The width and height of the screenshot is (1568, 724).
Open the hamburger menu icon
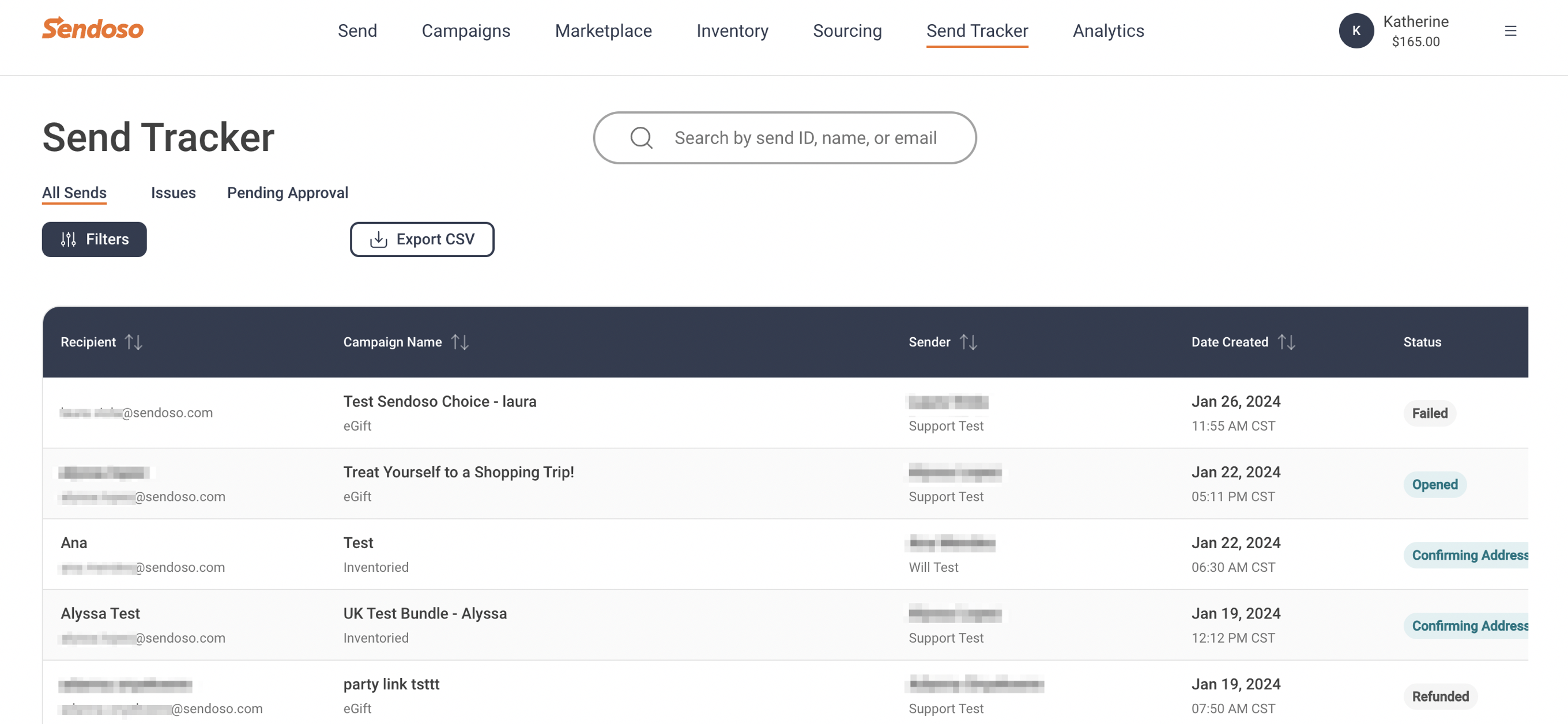(x=1510, y=31)
